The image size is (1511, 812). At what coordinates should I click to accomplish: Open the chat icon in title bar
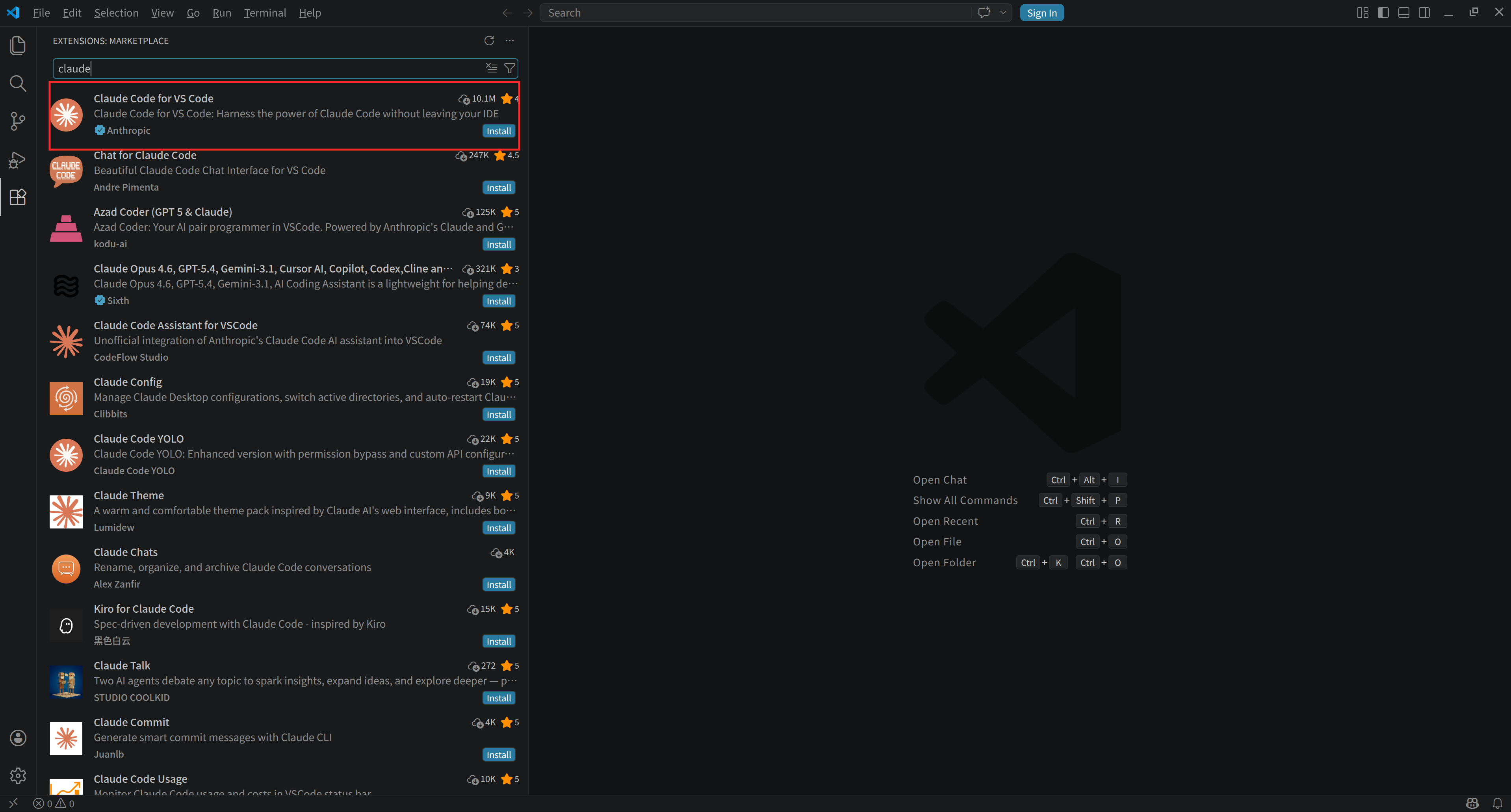pos(984,13)
